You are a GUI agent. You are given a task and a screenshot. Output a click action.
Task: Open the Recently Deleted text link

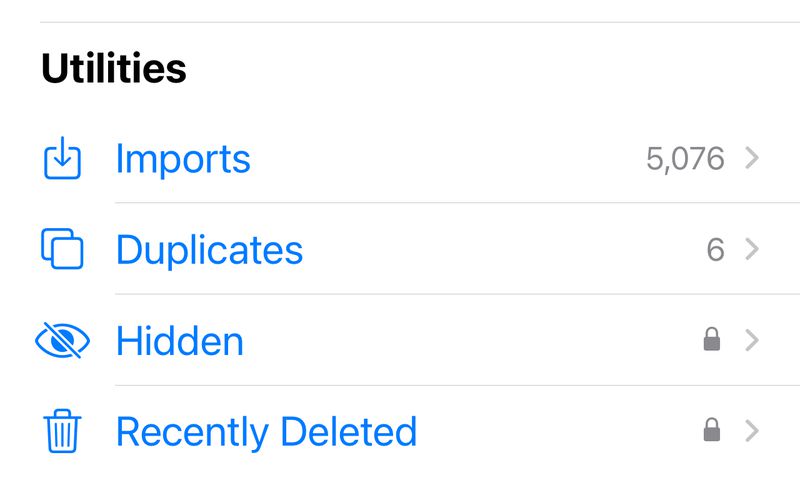click(x=266, y=432)
